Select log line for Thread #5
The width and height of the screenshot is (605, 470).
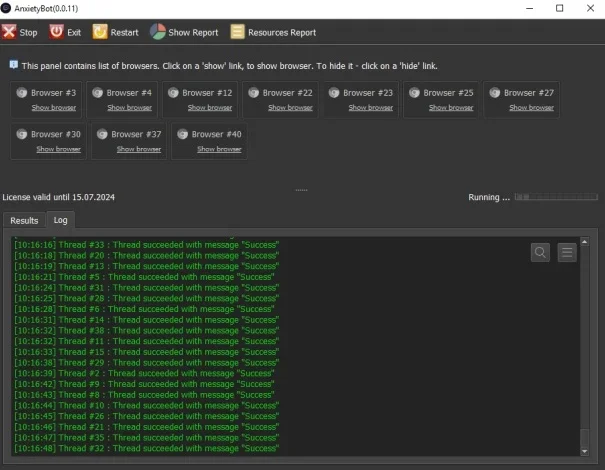tap(144, 277)
